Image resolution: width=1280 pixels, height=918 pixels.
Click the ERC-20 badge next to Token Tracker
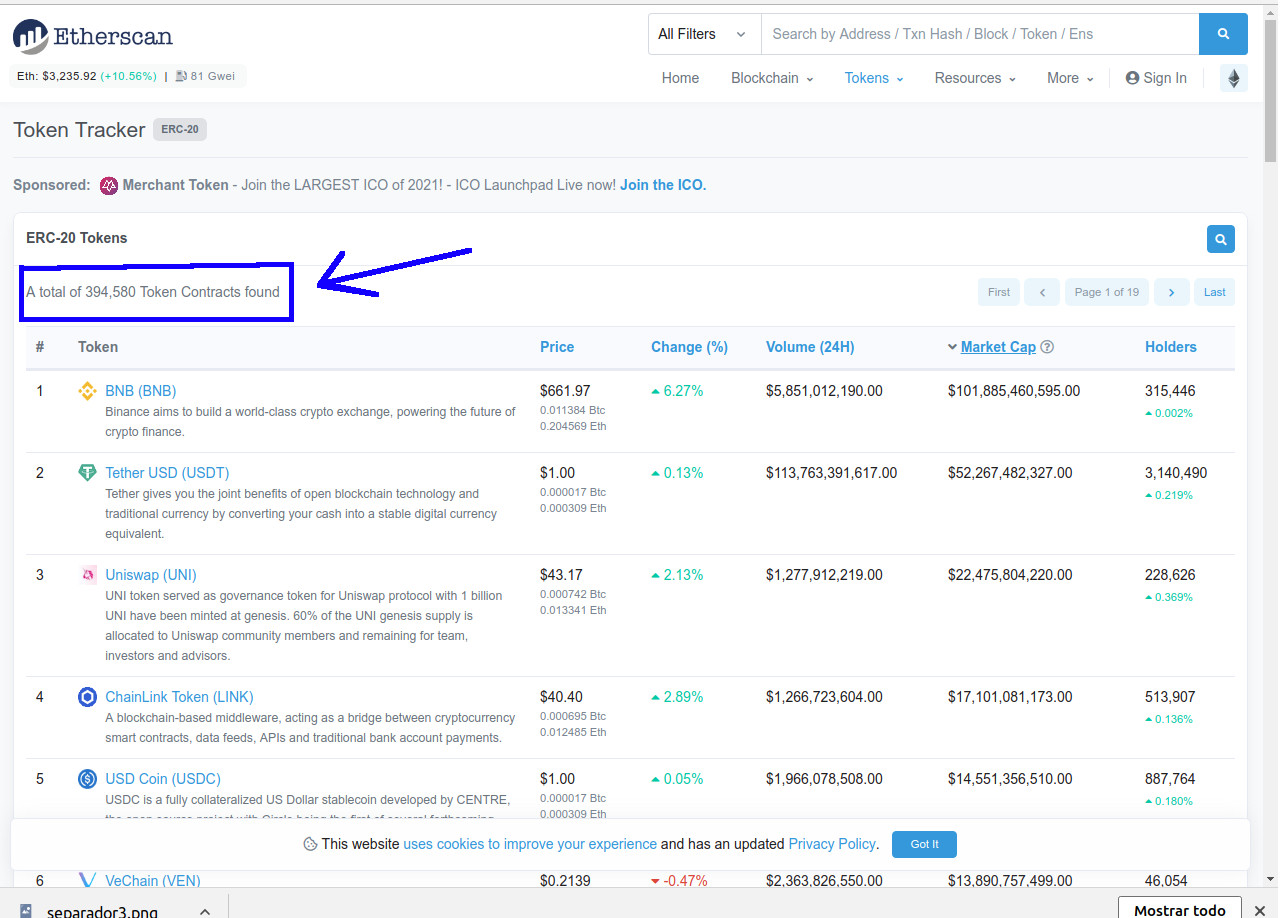(180, 130)
